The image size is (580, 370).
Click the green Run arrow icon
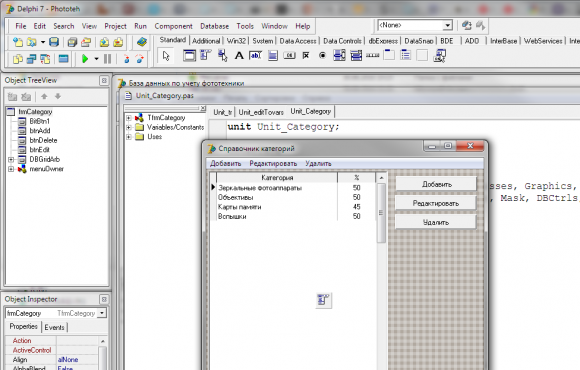pos(85,58)
